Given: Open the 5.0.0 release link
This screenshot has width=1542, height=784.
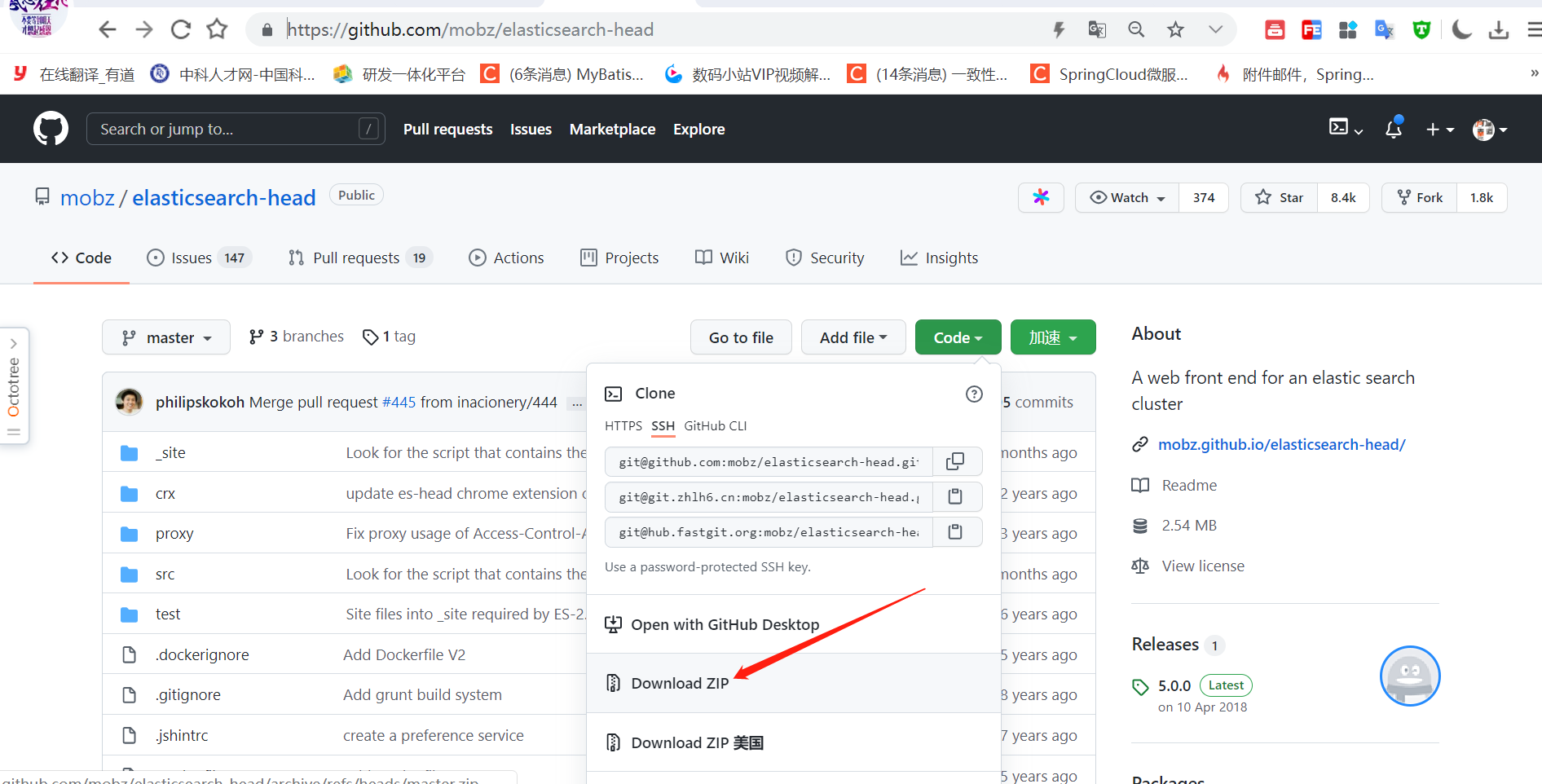Looking at the screenshot, I should [x=1174, y=685].
